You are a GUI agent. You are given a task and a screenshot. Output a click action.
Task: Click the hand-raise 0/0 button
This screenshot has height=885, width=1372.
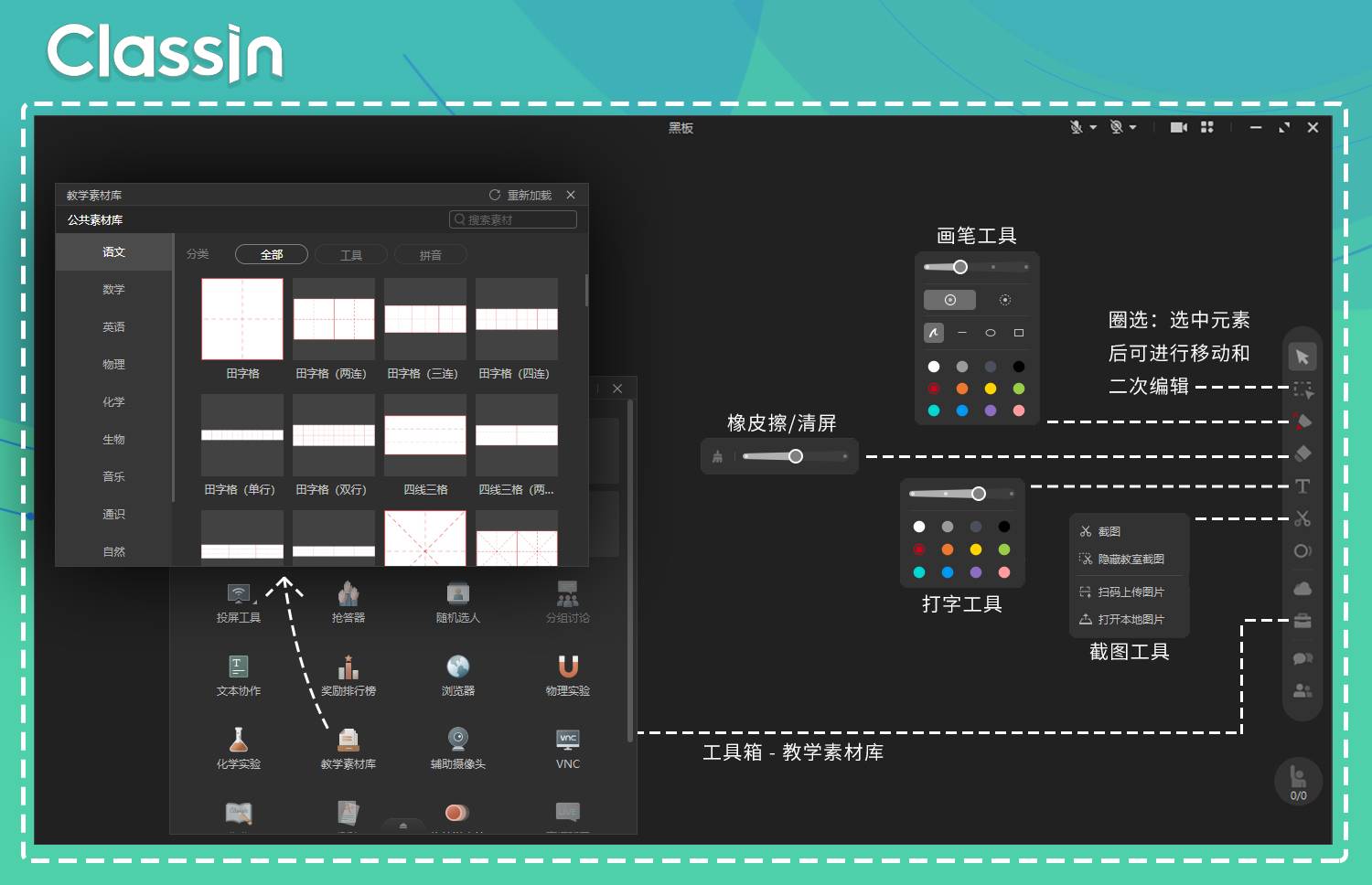pos(1299,782)
